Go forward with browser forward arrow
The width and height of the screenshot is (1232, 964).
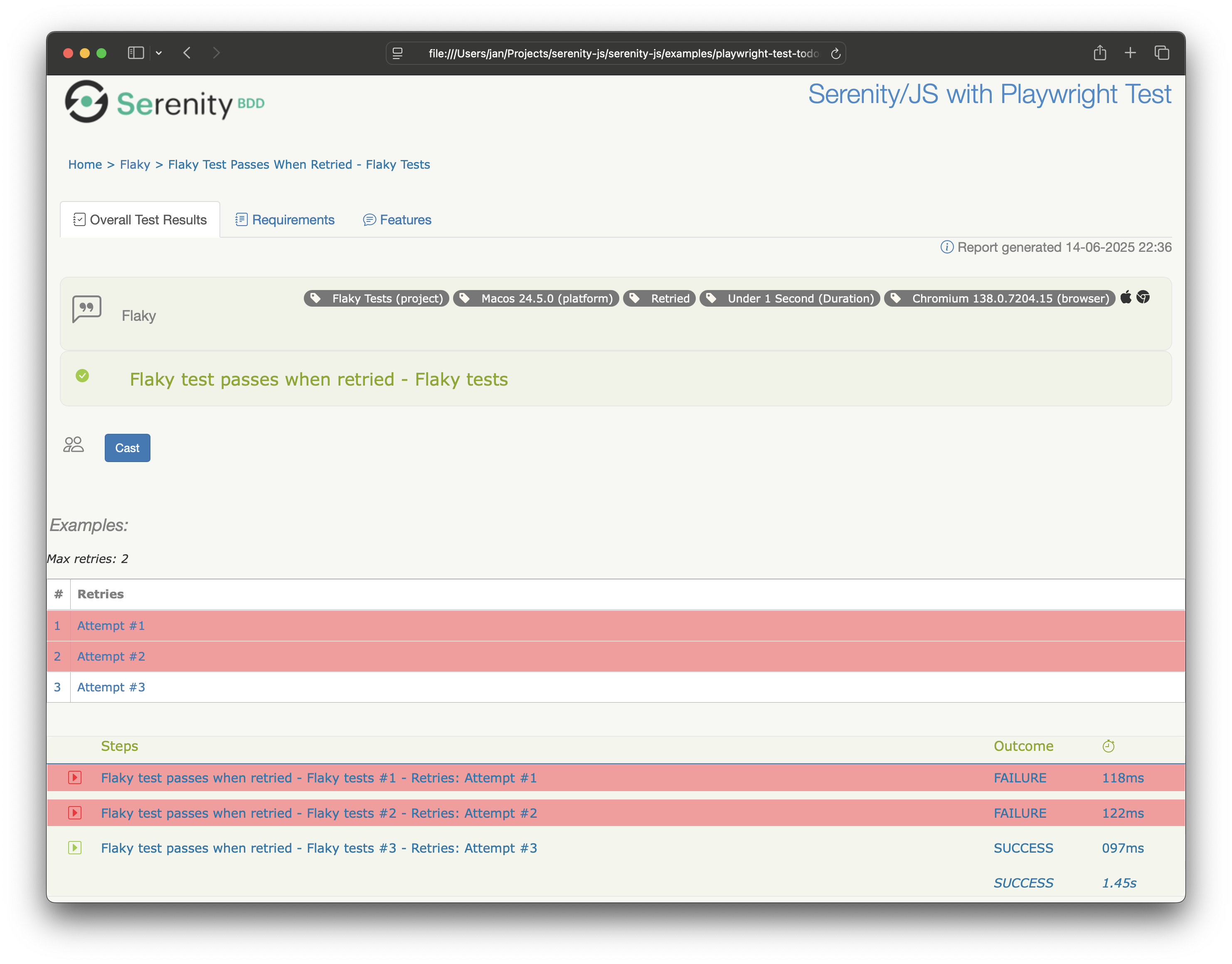click(x=216, y=53)
